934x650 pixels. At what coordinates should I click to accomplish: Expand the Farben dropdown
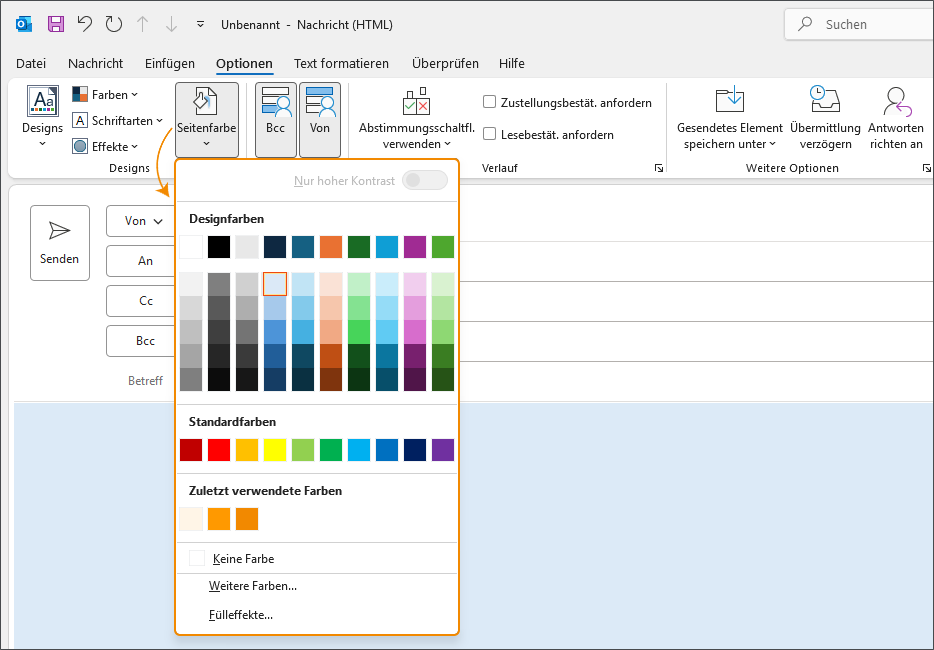pos(106,95)
